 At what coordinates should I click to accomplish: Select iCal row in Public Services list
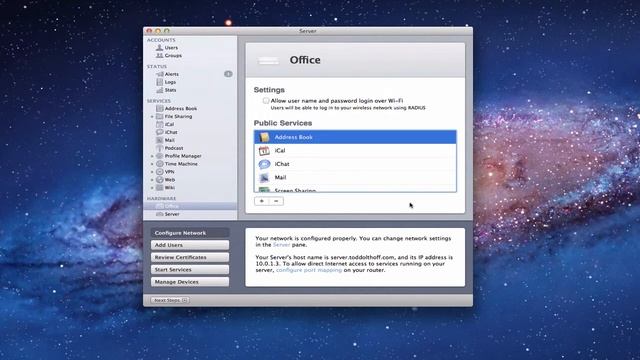355,151
